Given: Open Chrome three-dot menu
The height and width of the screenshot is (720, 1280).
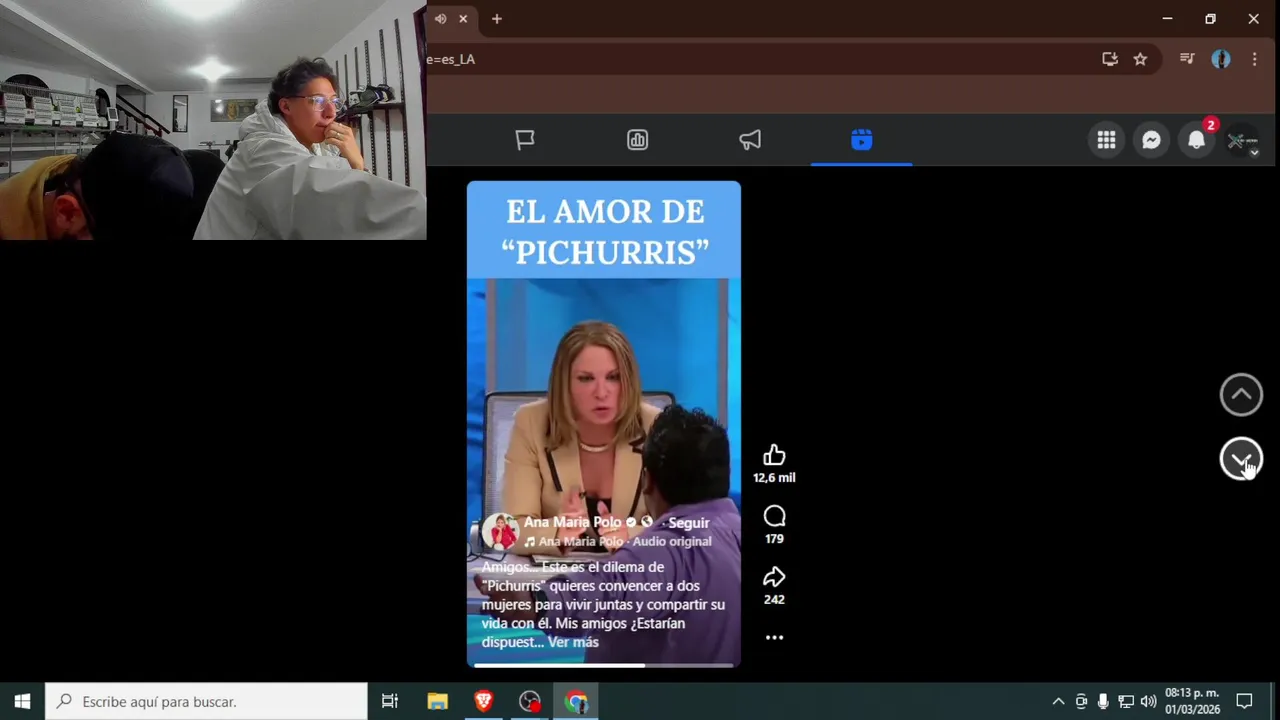Looking at the screenshot, I should coord(1254,59).
